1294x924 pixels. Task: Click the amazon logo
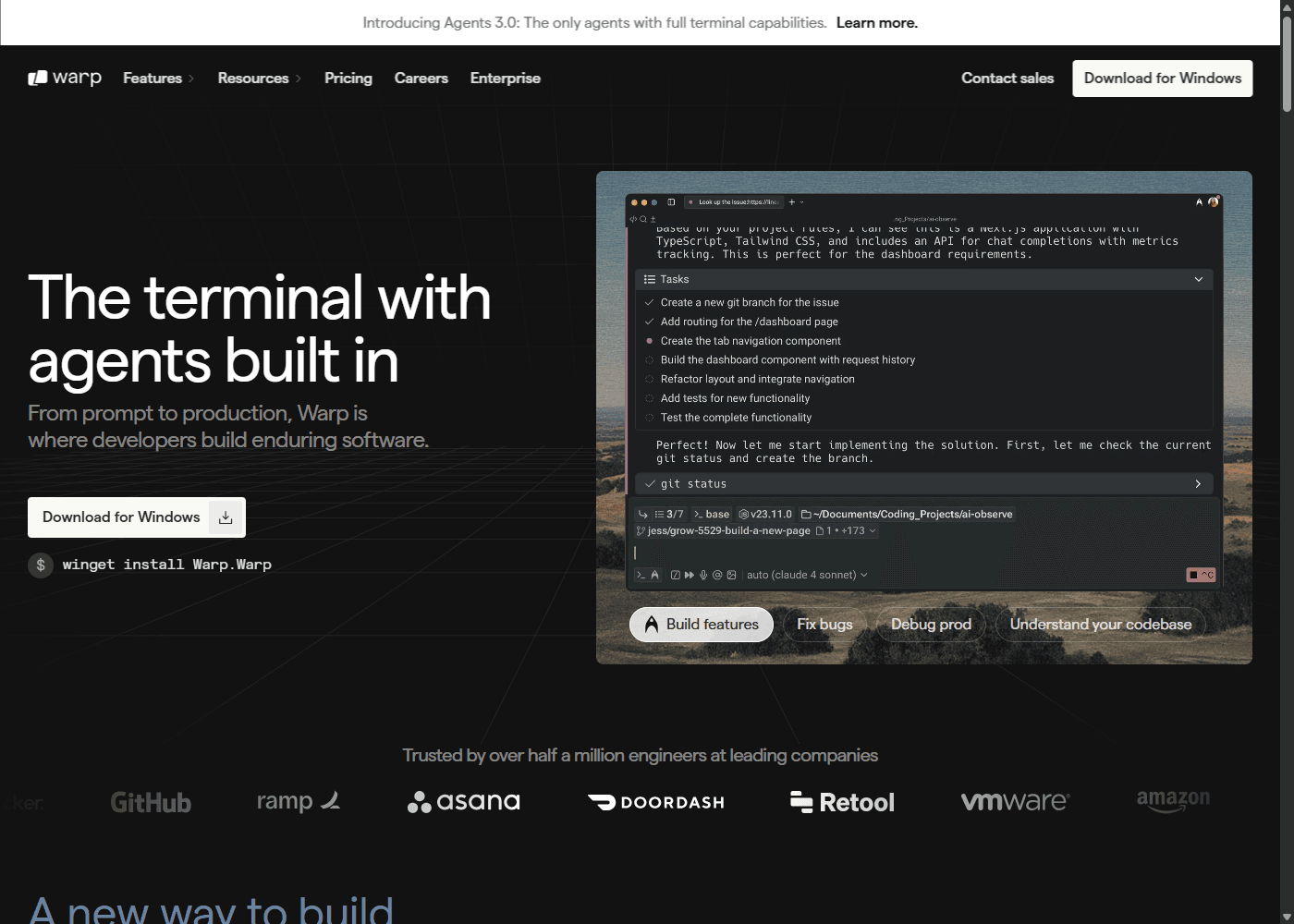click(1173, 800)
